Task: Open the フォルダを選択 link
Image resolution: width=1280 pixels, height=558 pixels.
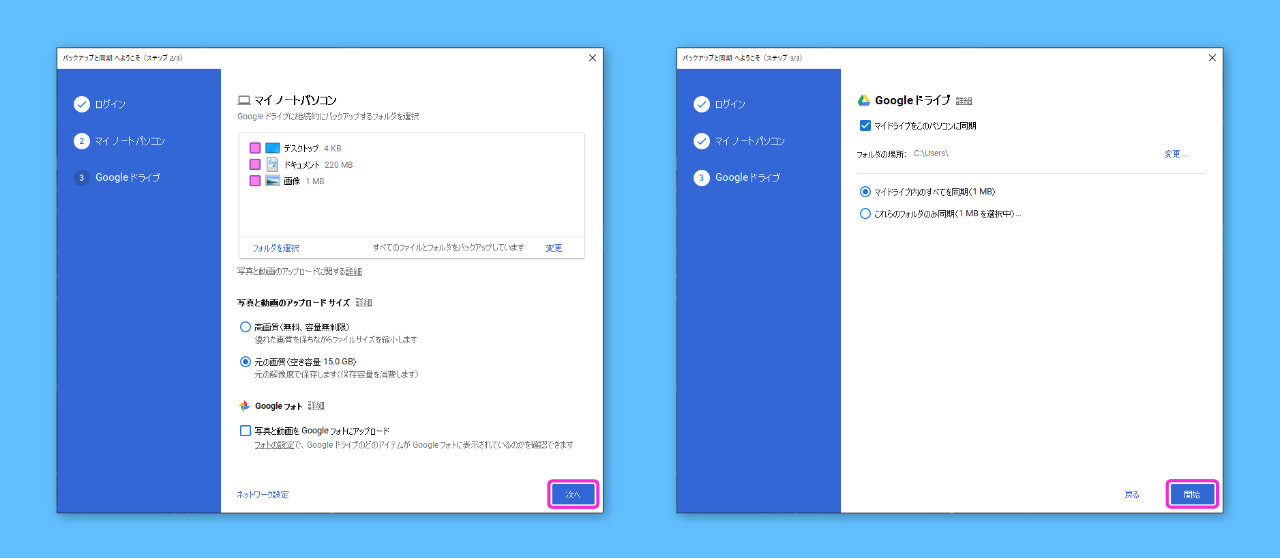Action: (x=276, y=248)
